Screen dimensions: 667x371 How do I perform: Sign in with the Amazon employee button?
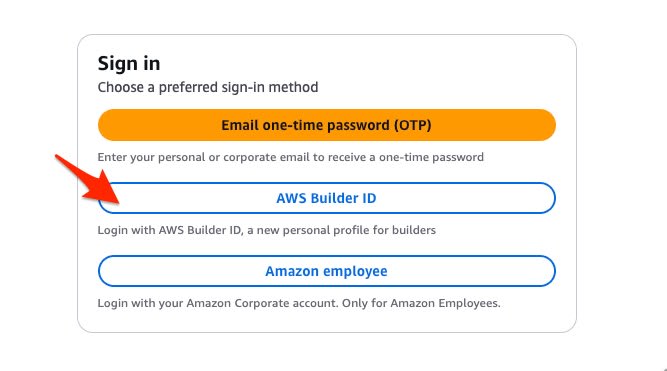tap(327, 271)
